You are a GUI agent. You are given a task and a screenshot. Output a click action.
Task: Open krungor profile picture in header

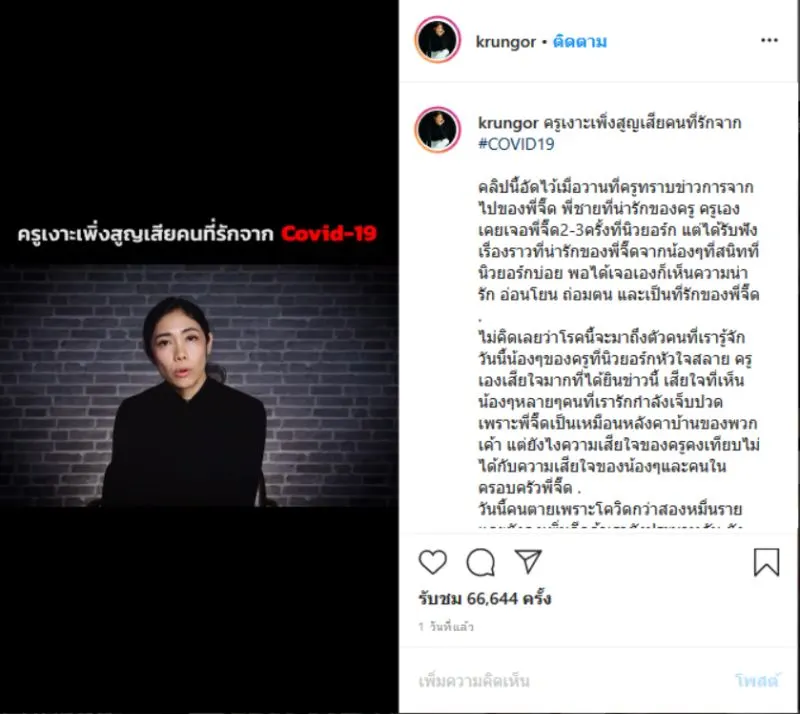[x=438, y=40]
